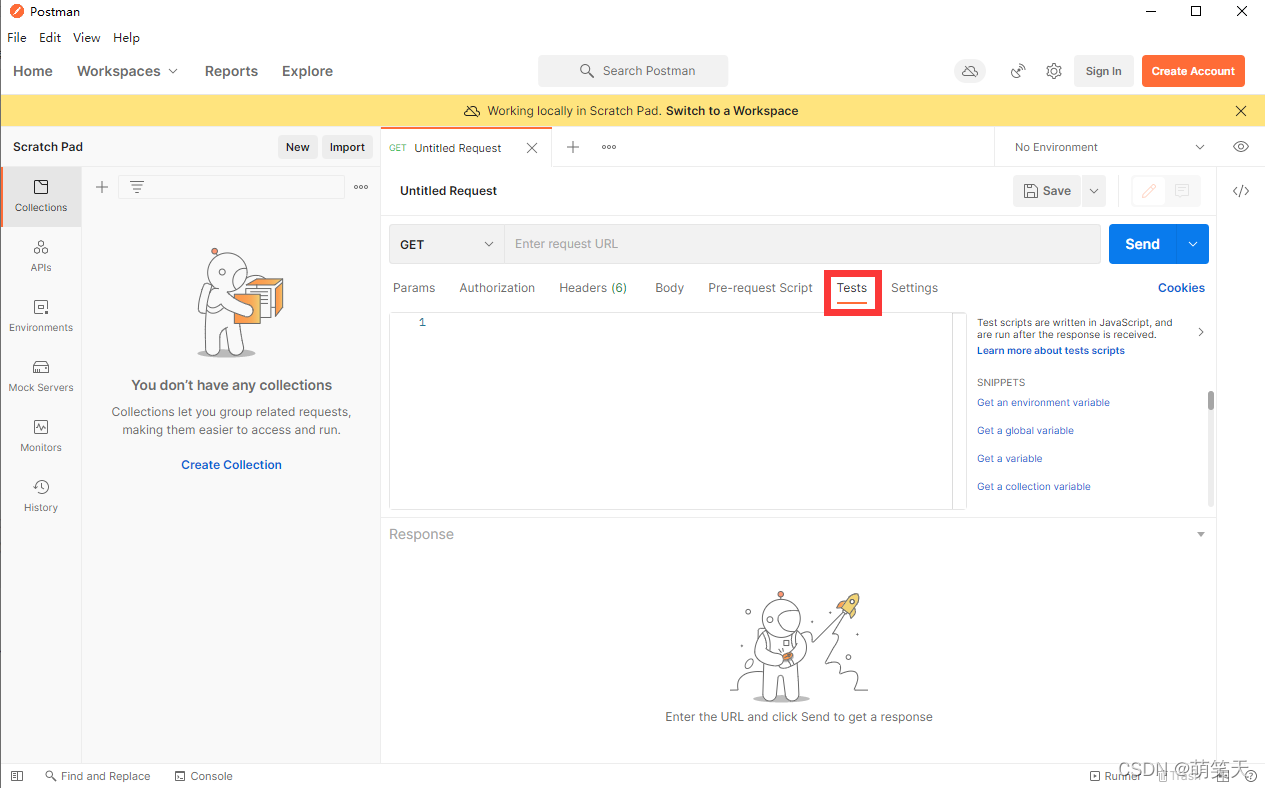Click the Create Account button
Image resolution: width=1265 pixels, height=788 pixels.
(x=1193, y=71)
